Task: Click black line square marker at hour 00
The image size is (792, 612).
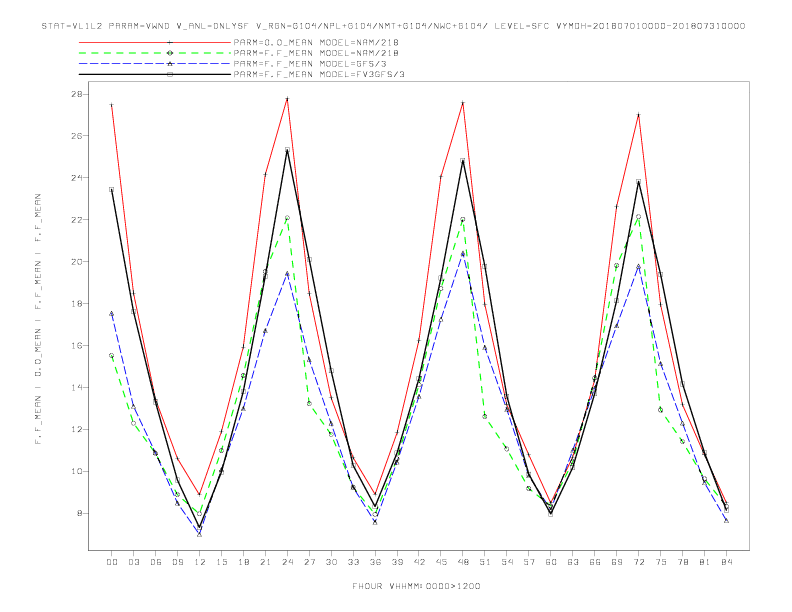Action: (x=112, y=189)
